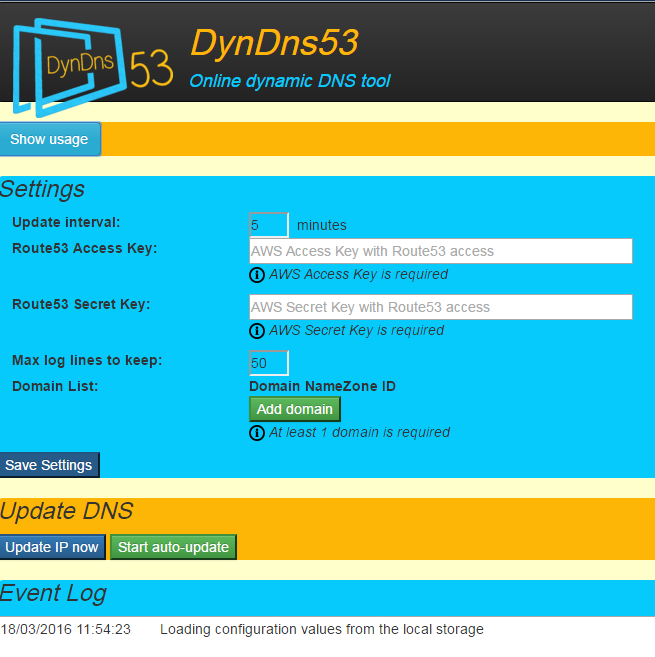The height and width of the screenshot is (657, 655).
Task: Trigger Update IP now
Action: point(52,547)
